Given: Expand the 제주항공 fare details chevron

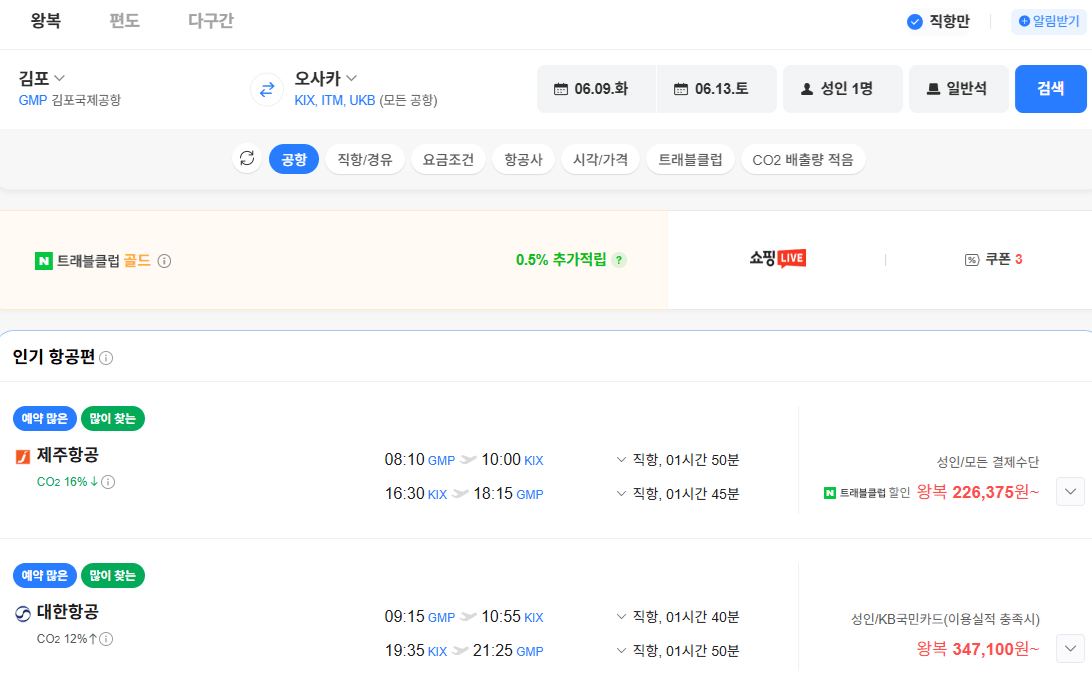Looking at the screenshot, I should pyautogui.click(x=1069, y=491).
